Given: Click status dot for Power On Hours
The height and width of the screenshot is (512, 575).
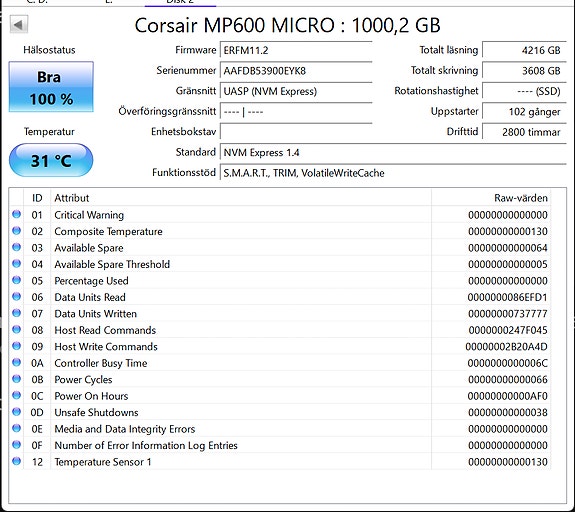Looking at the screenshot, I should coord(17,395).
